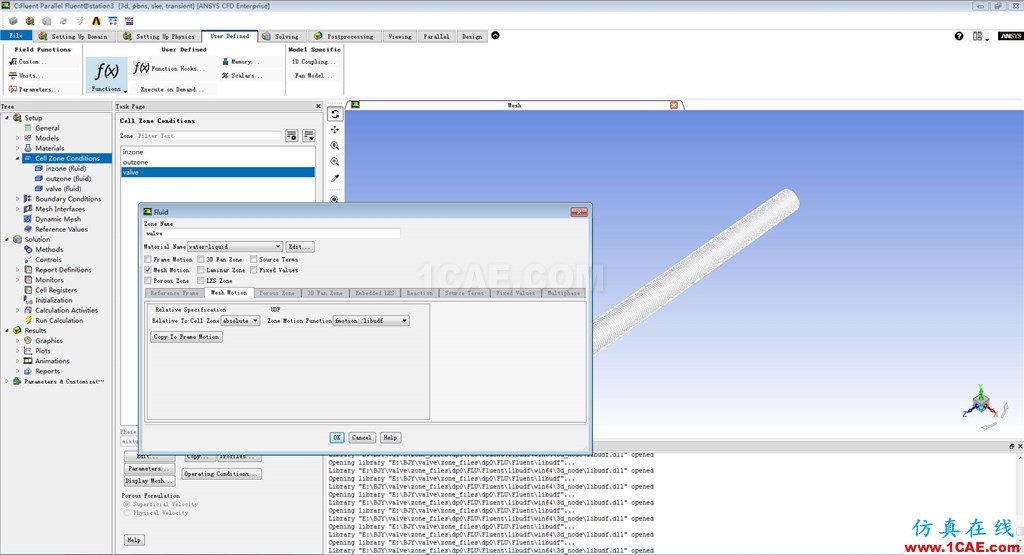
Task: Enable the Source Terms checkbox
Action: [x=253, y=259]
